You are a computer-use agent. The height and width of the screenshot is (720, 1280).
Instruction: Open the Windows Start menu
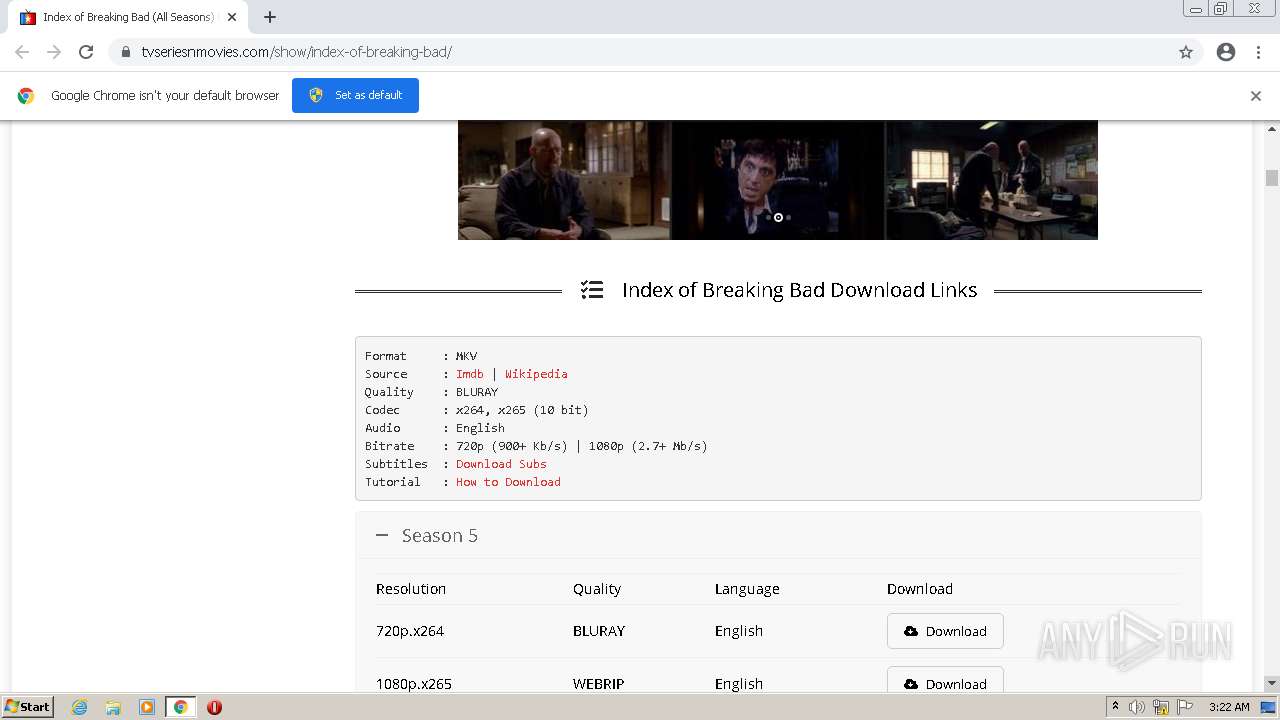(28, 707)
